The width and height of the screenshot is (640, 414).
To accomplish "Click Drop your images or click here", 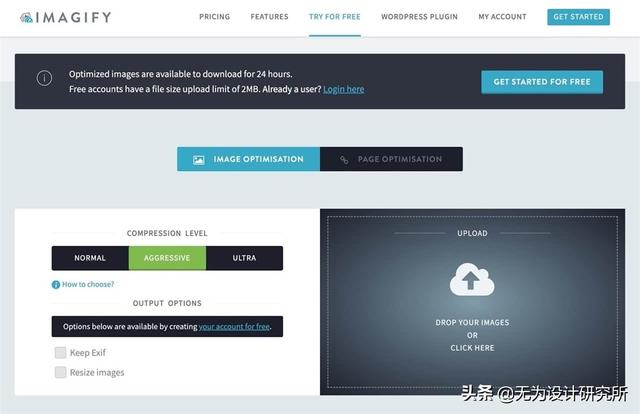I will pyautogui.click(x=472, y=335).
